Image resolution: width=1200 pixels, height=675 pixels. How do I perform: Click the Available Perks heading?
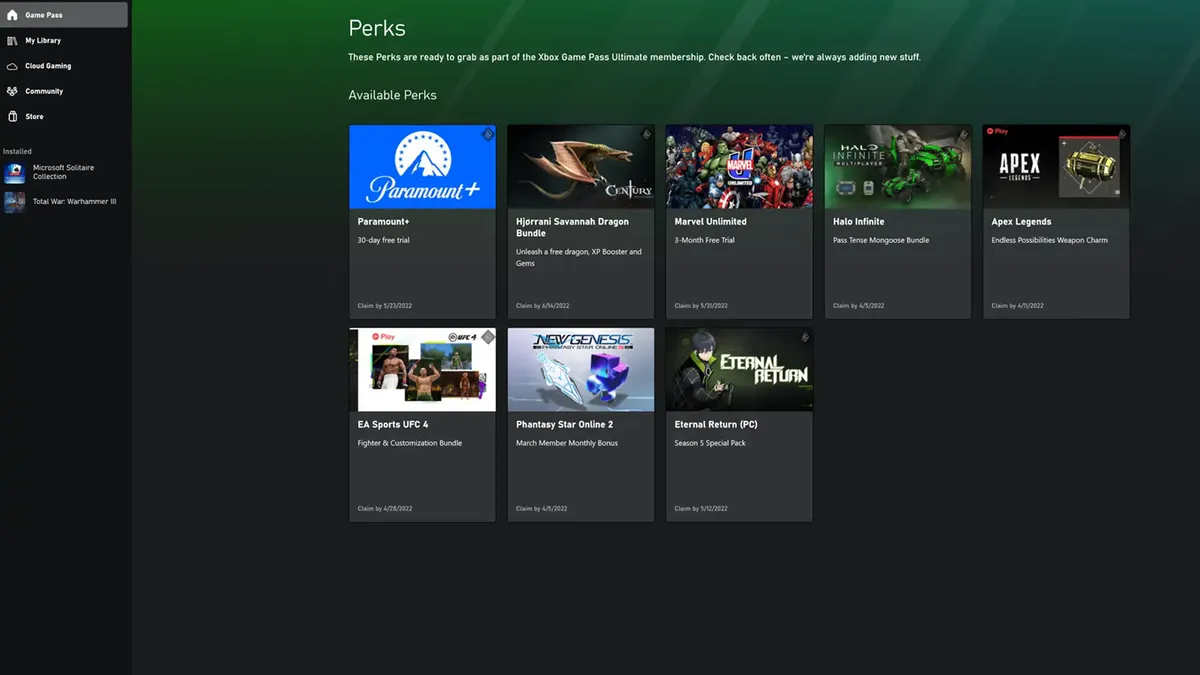pos(392,95)
